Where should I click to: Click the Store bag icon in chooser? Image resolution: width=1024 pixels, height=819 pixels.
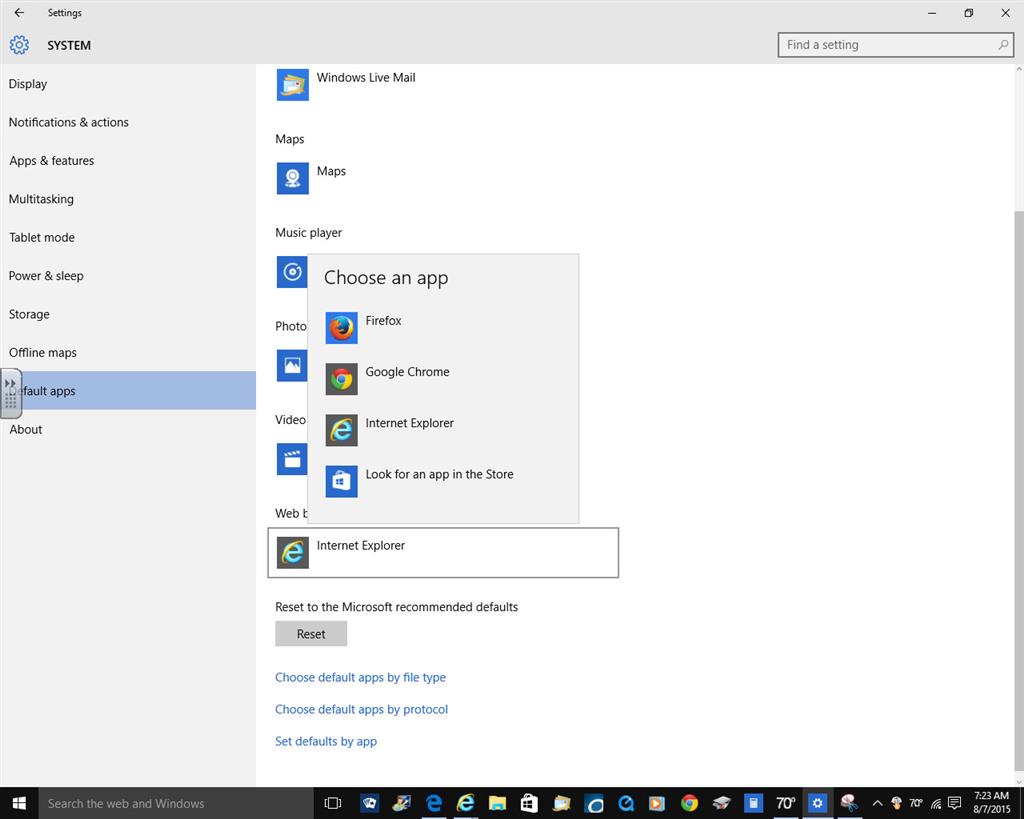(342, 481)
